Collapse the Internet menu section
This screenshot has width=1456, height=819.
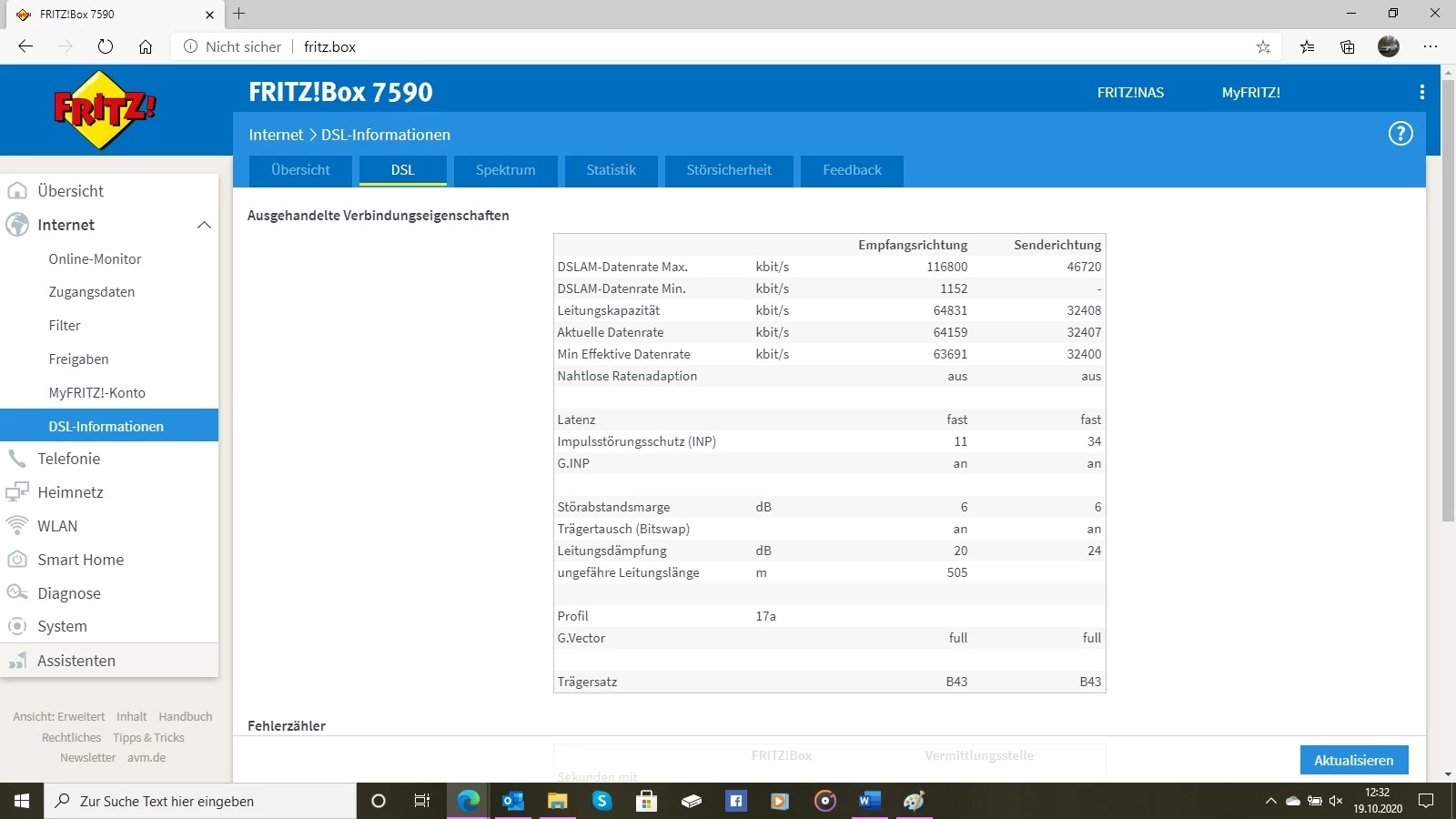click(x=204, y=225)
